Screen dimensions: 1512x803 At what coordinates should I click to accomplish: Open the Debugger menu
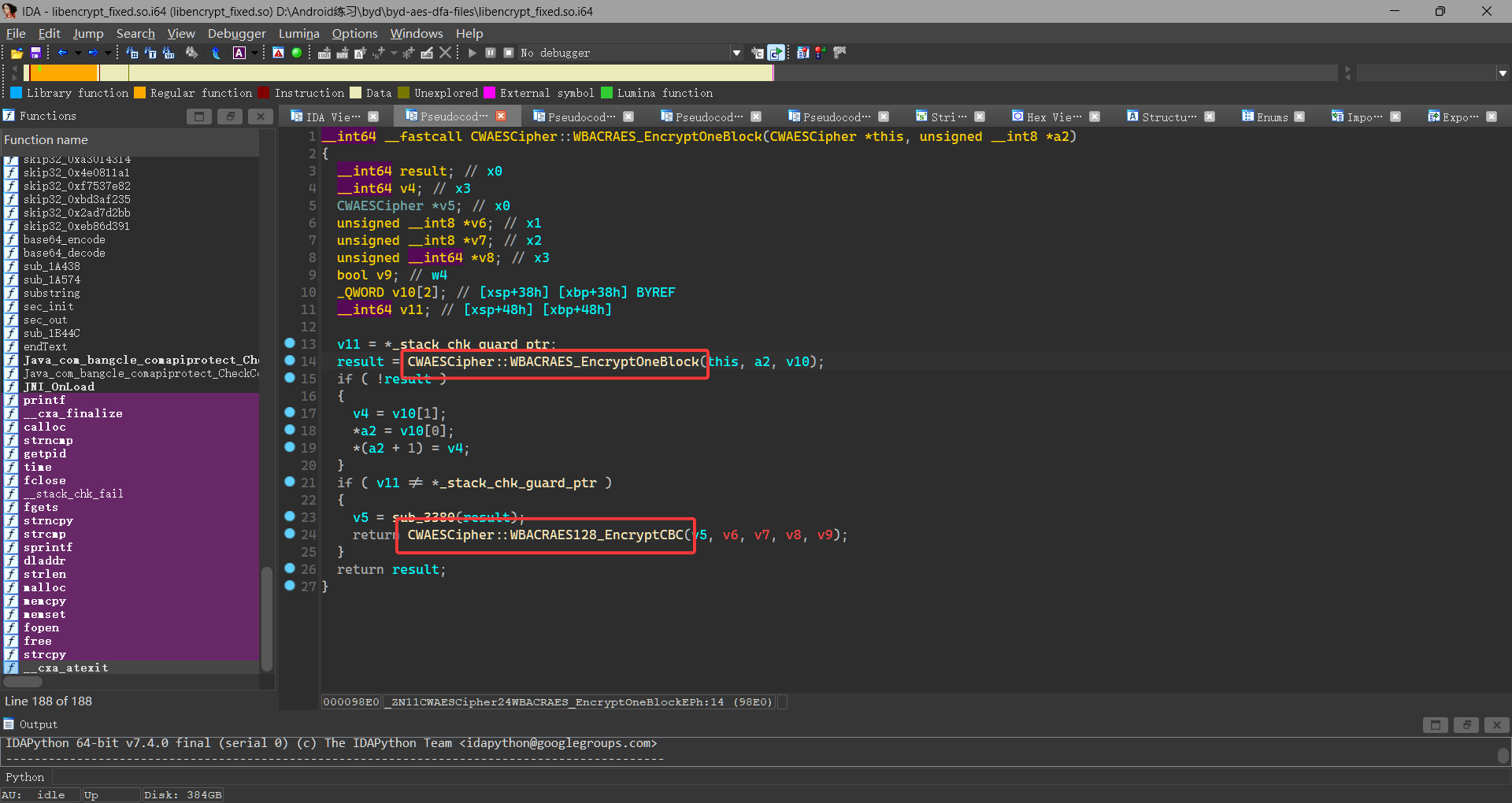[236, 33]
